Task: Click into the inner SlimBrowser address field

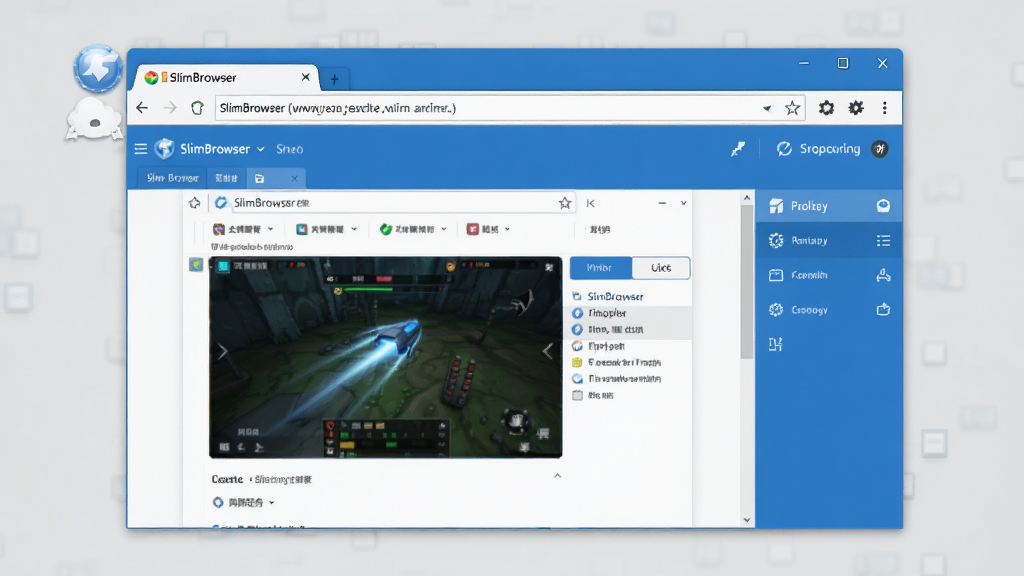Action: (392, 203)
